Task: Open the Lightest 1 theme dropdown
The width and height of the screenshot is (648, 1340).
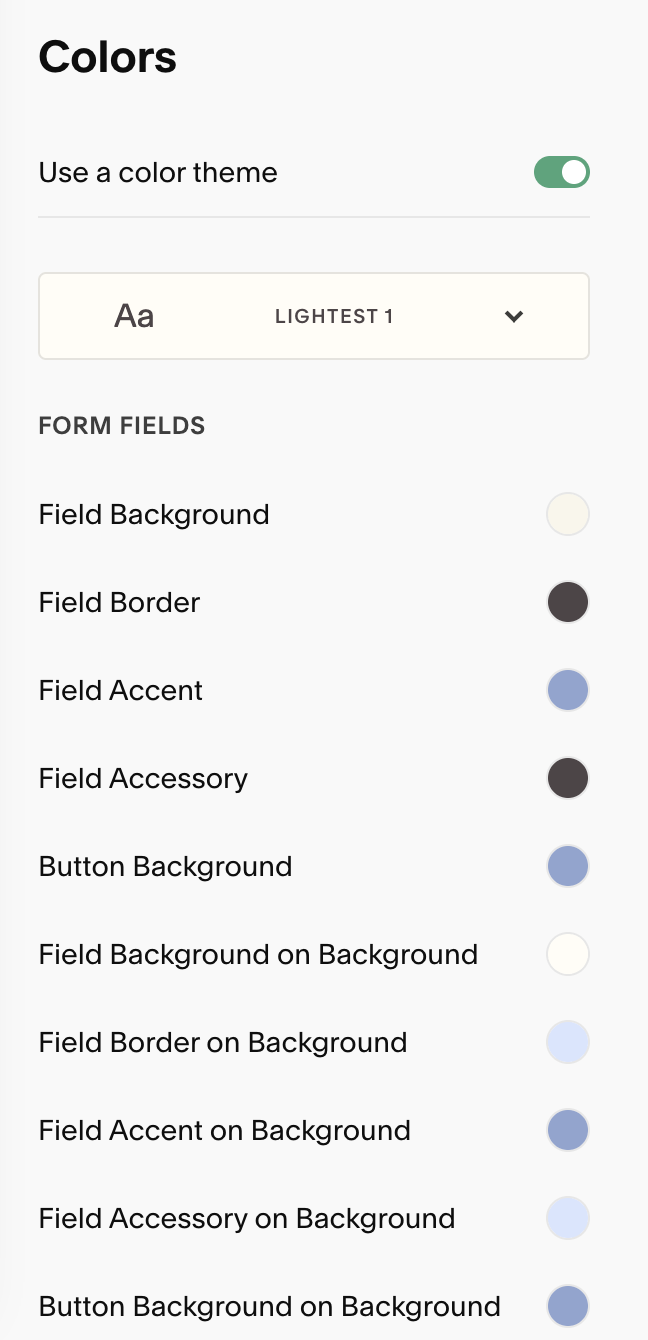Action: click(314, 316)
